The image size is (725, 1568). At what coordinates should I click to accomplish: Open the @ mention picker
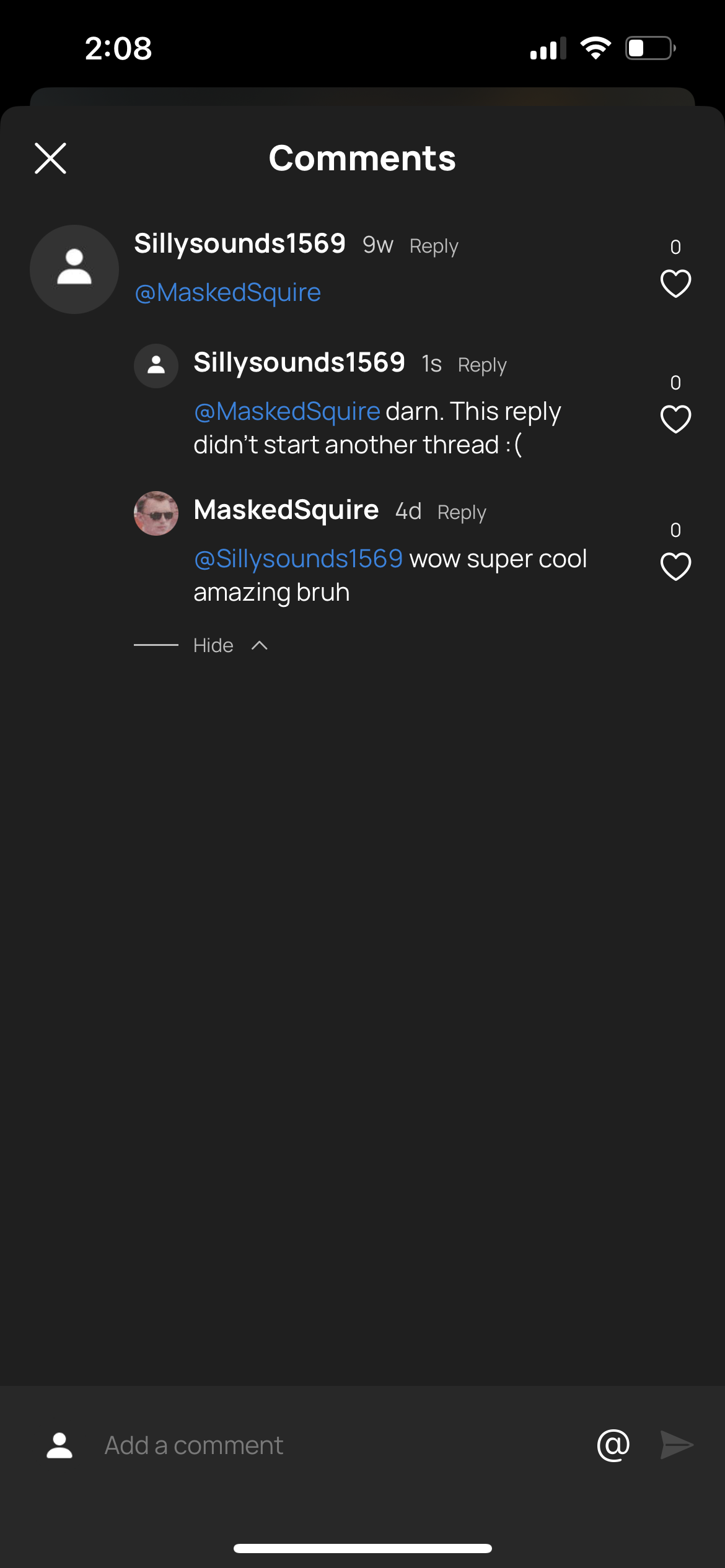click(612, 1445)
